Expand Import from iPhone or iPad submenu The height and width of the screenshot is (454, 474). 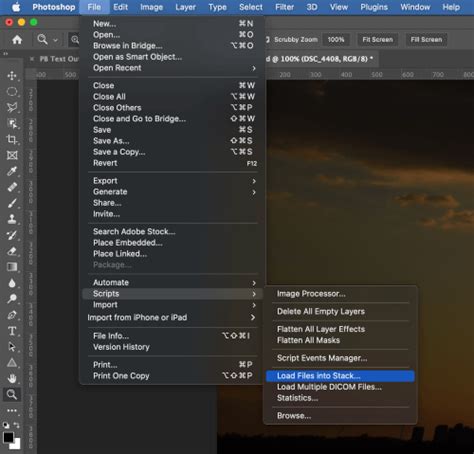point(173,317)
